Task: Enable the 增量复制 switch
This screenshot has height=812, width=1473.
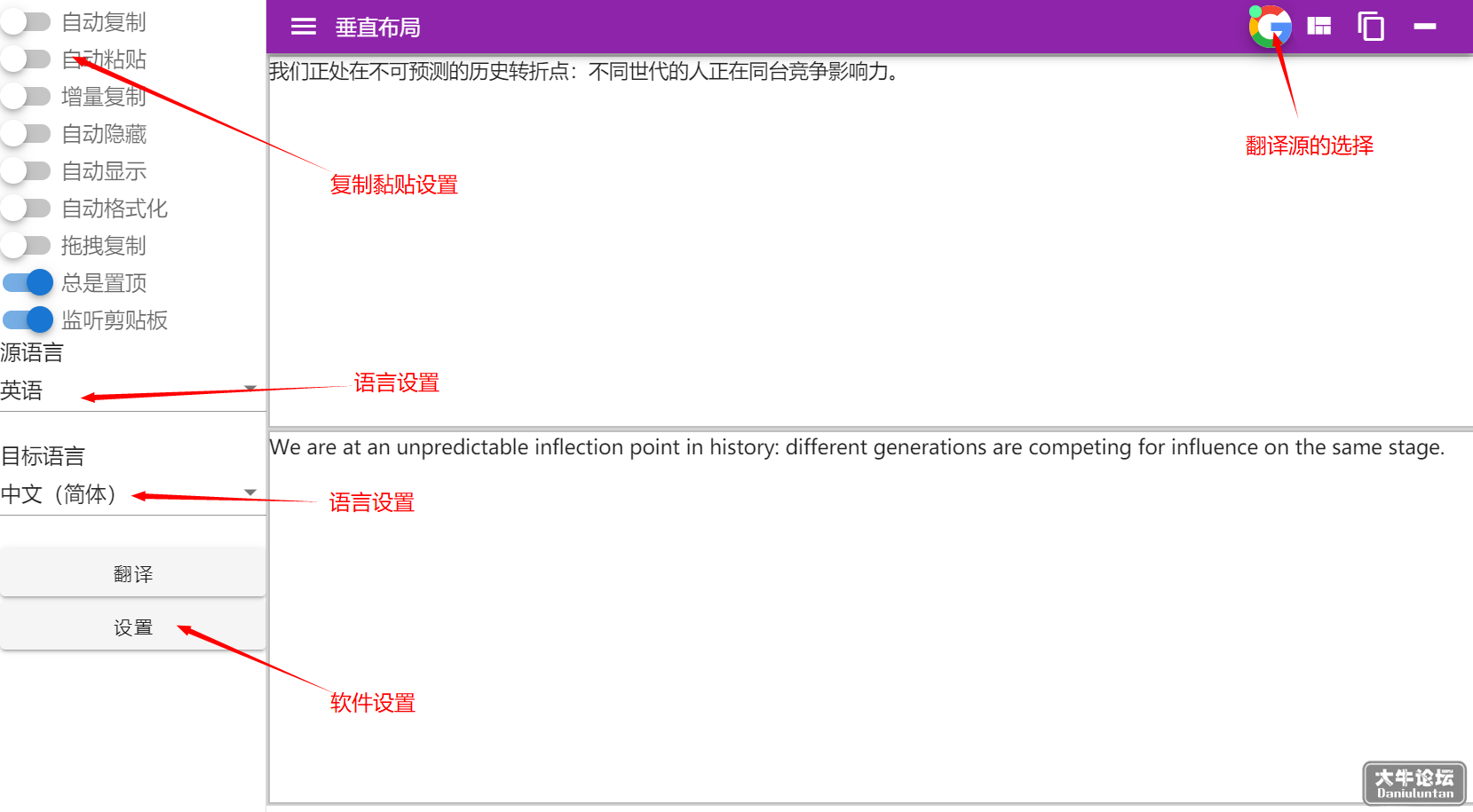Action: 26,96
